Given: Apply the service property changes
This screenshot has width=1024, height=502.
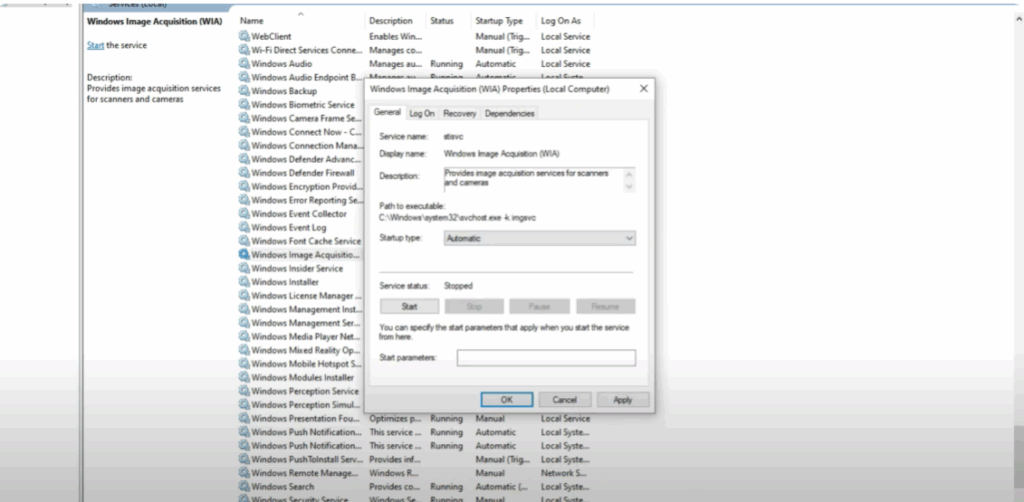Looking at the screenshot, I should (x=623, y=400).
